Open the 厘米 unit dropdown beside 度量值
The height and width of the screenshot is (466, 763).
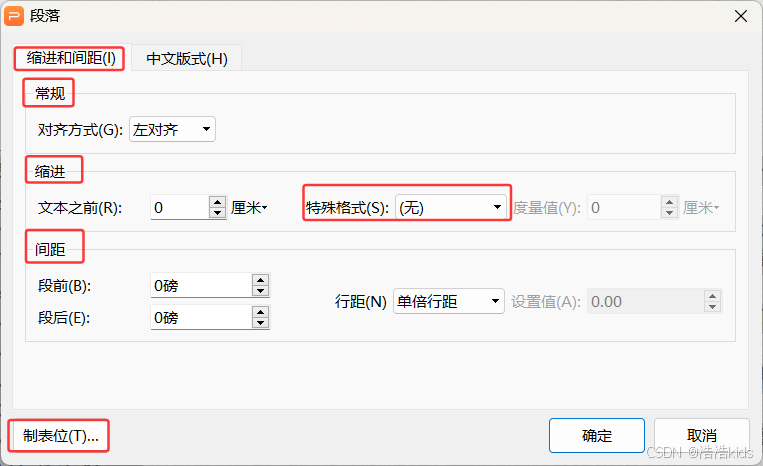point(701,208)
